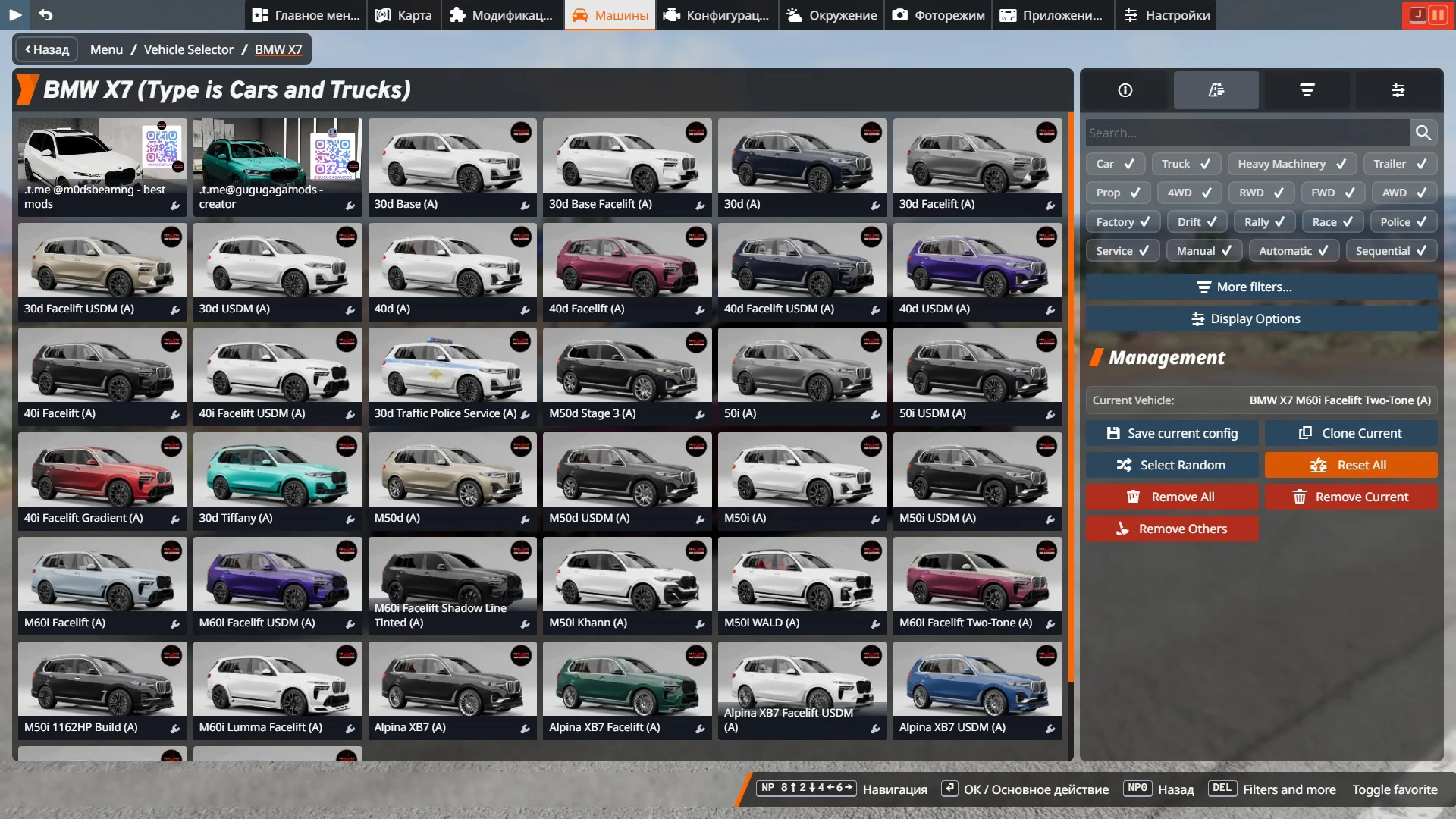The width and height of the screenshot is (1456, 819).
Task: Open the Настройки tab
Action: pyautogui.click(x=1166, y=15)
